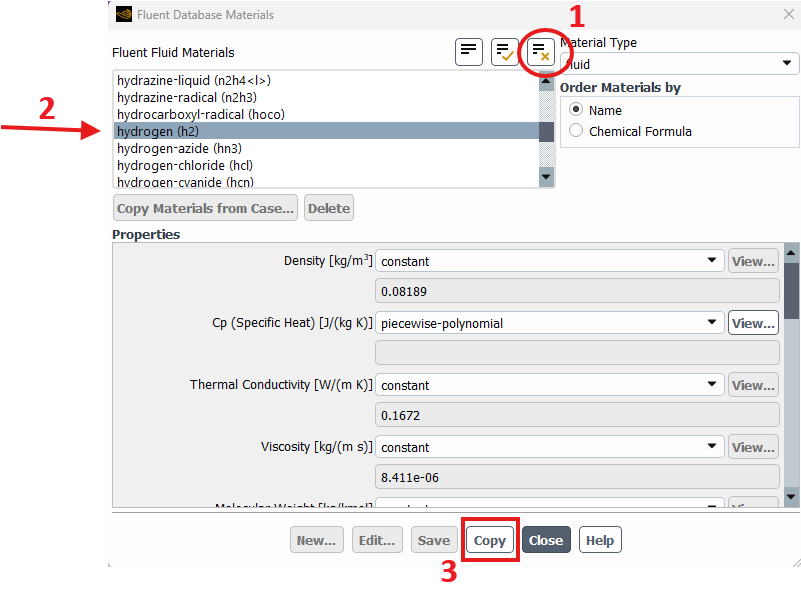
Task: Click the New... button
Action: (x=316, y=540)
